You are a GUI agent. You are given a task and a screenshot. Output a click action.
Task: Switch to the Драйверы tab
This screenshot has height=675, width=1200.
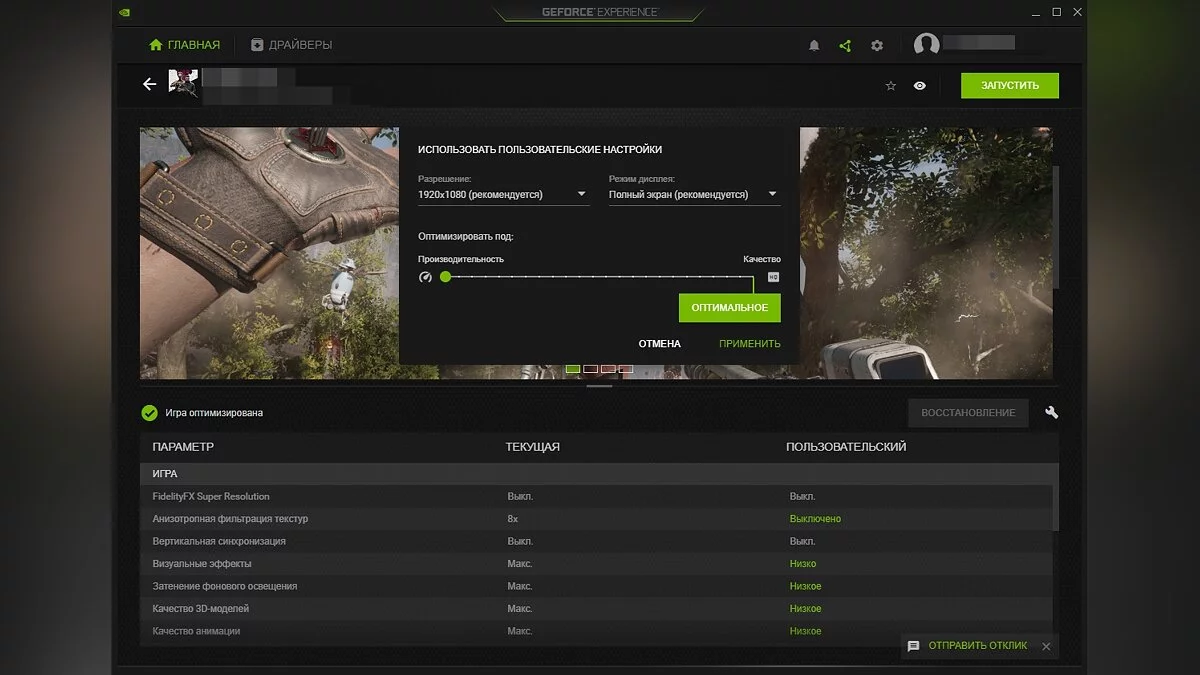(292, 45)
